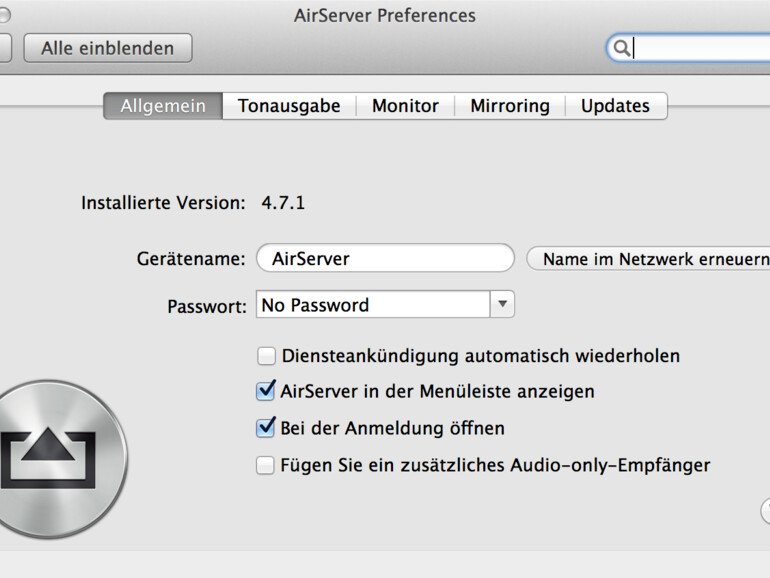
Task: Focus the search field in the toolbar
Action: point(700,48)
